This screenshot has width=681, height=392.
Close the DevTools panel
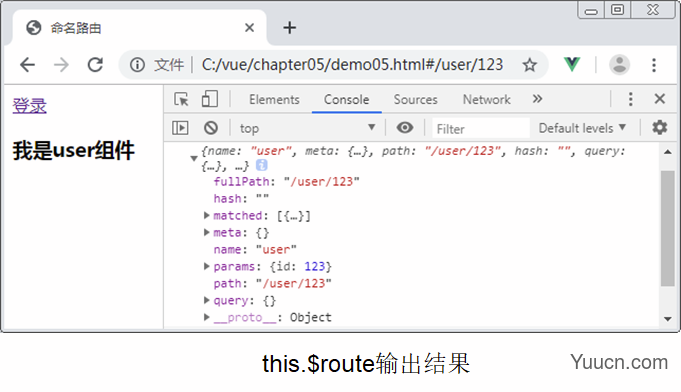click(659, 99)
